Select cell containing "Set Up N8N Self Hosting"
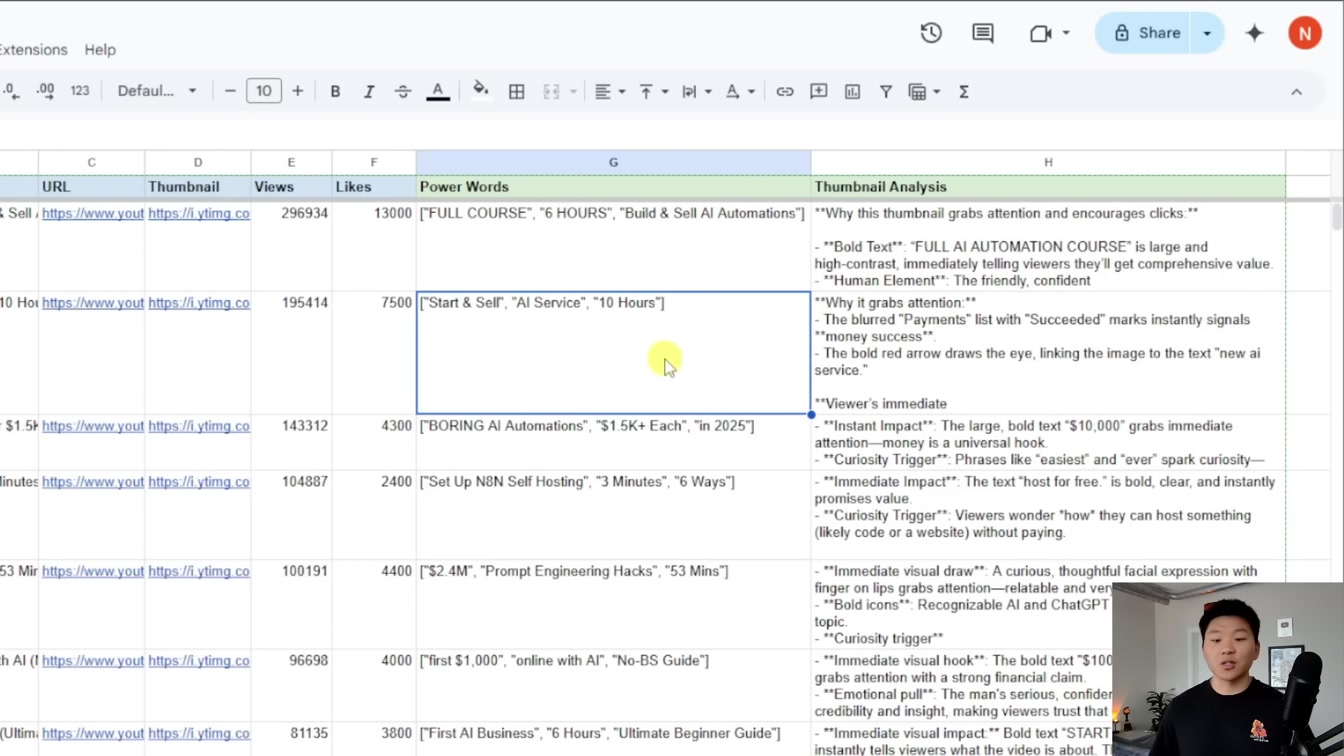This screenshot has width=1344, height=756. (613, 515)
